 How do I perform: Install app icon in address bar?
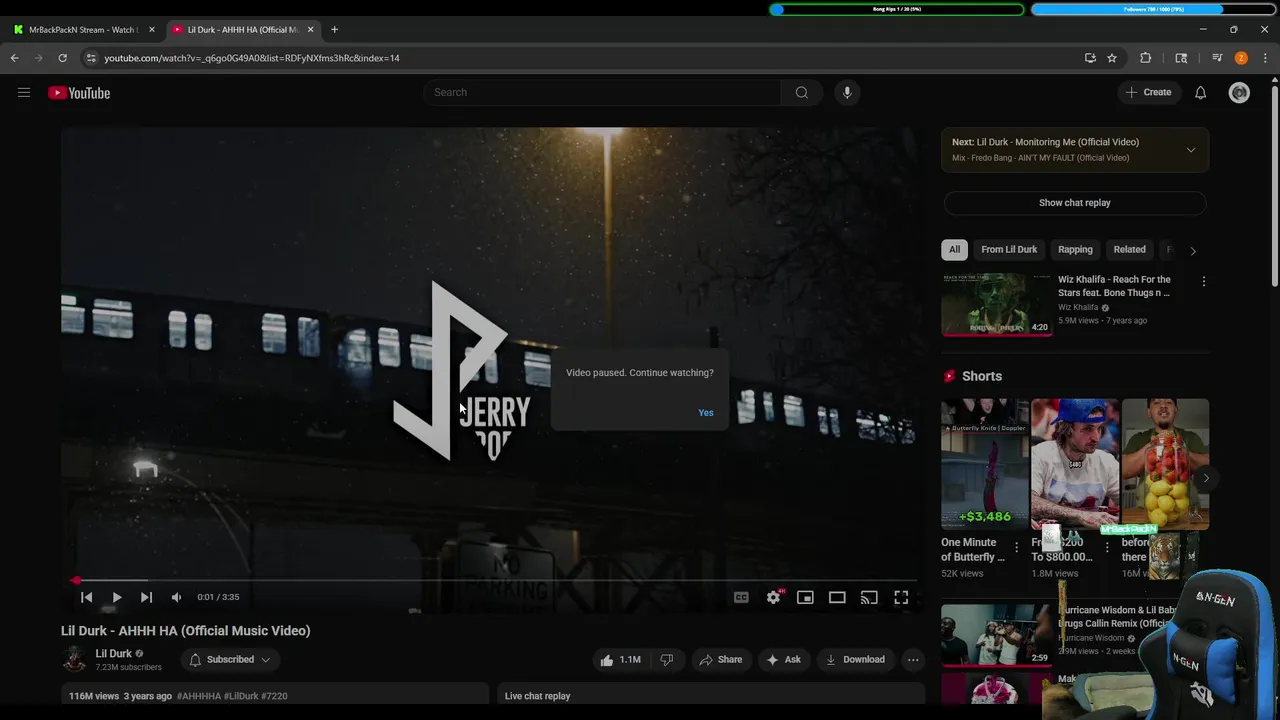[1090, 58]
